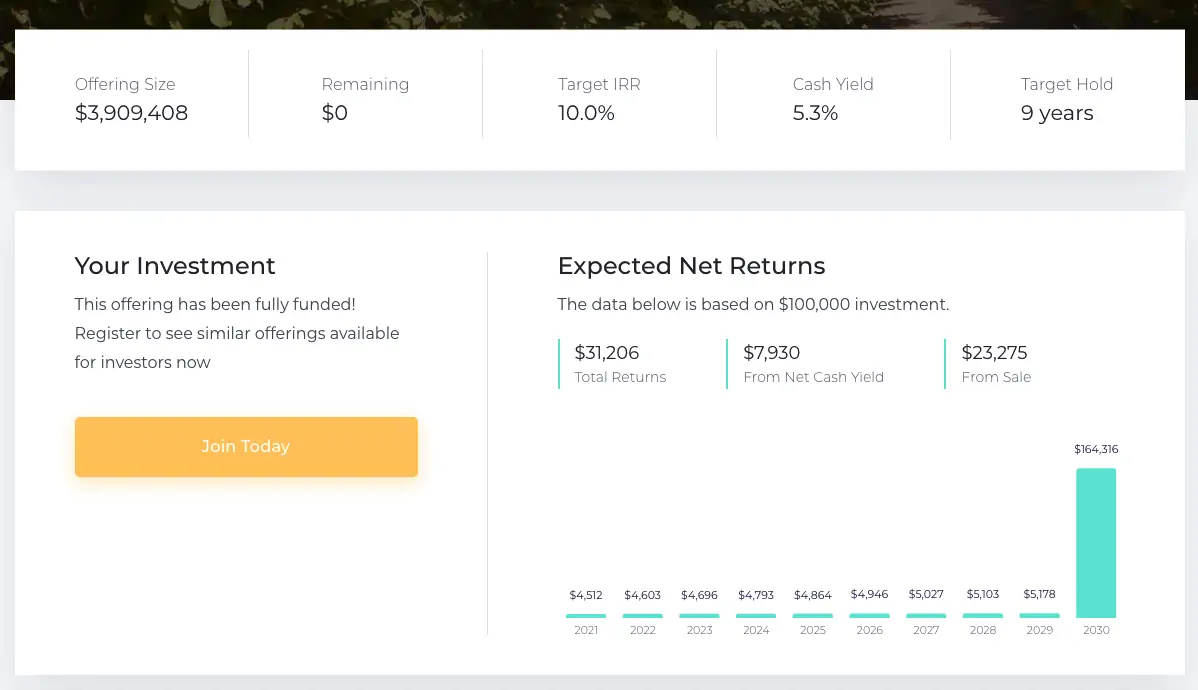Select the 2023 year label under the chart

pyautogui.click(x=699, y=630)
